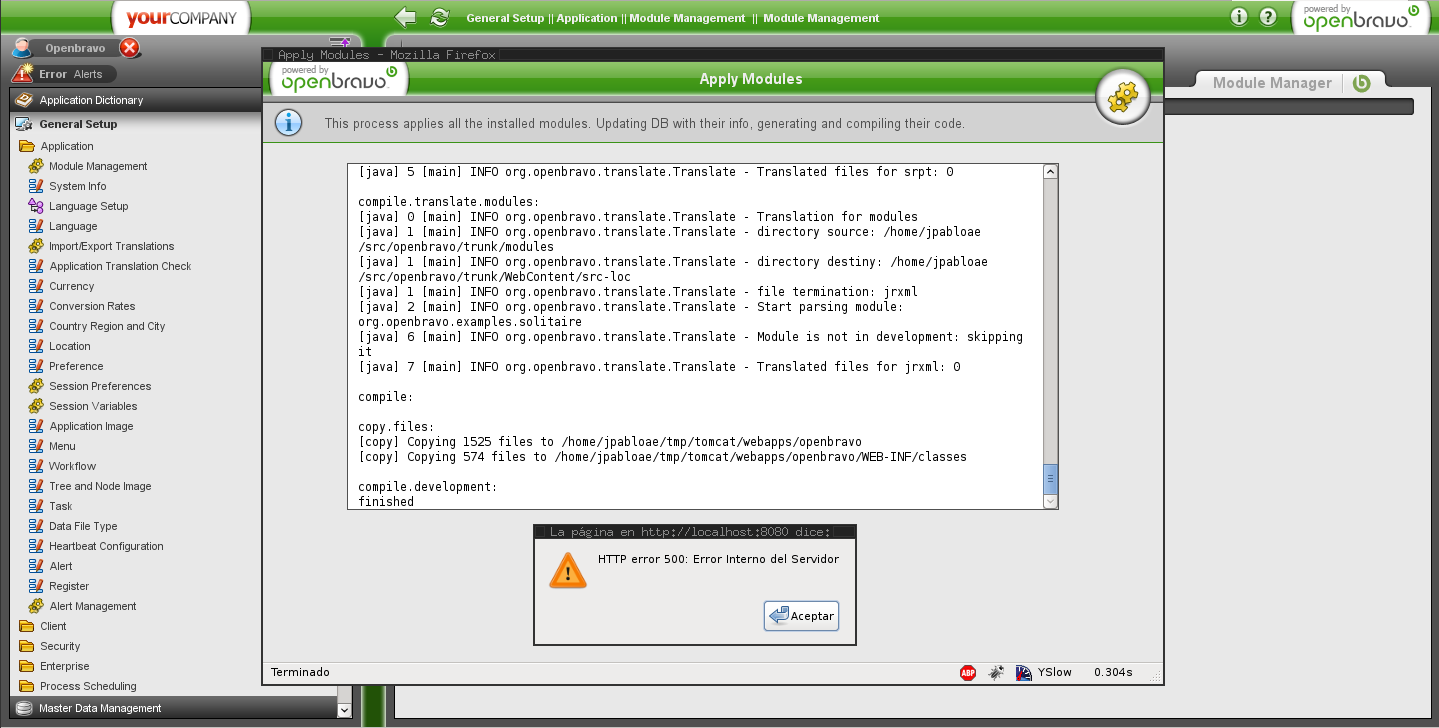The width and height of the screenshot is (1439, 728).
Task: Select Heartbeat Configuration in the tree
Action: pos(106,546)
